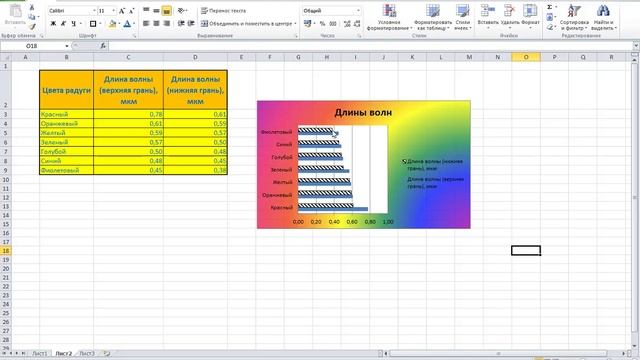Toggle bottom vertical alignment (highlighted)
This screenshot has height=360, width=640.
tap(167, 11)
